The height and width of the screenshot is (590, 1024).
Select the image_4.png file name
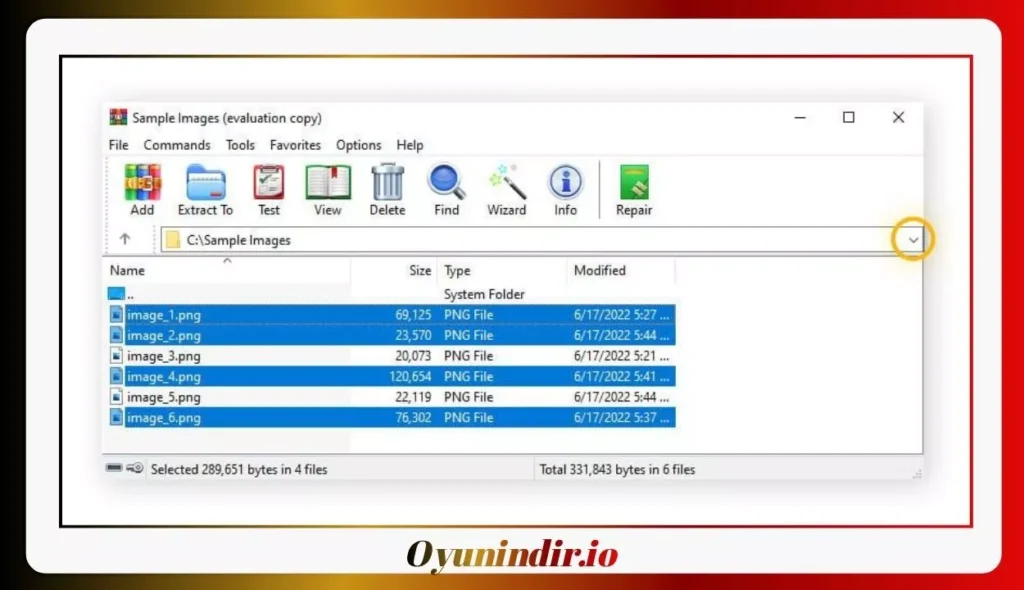click(164, 377)
